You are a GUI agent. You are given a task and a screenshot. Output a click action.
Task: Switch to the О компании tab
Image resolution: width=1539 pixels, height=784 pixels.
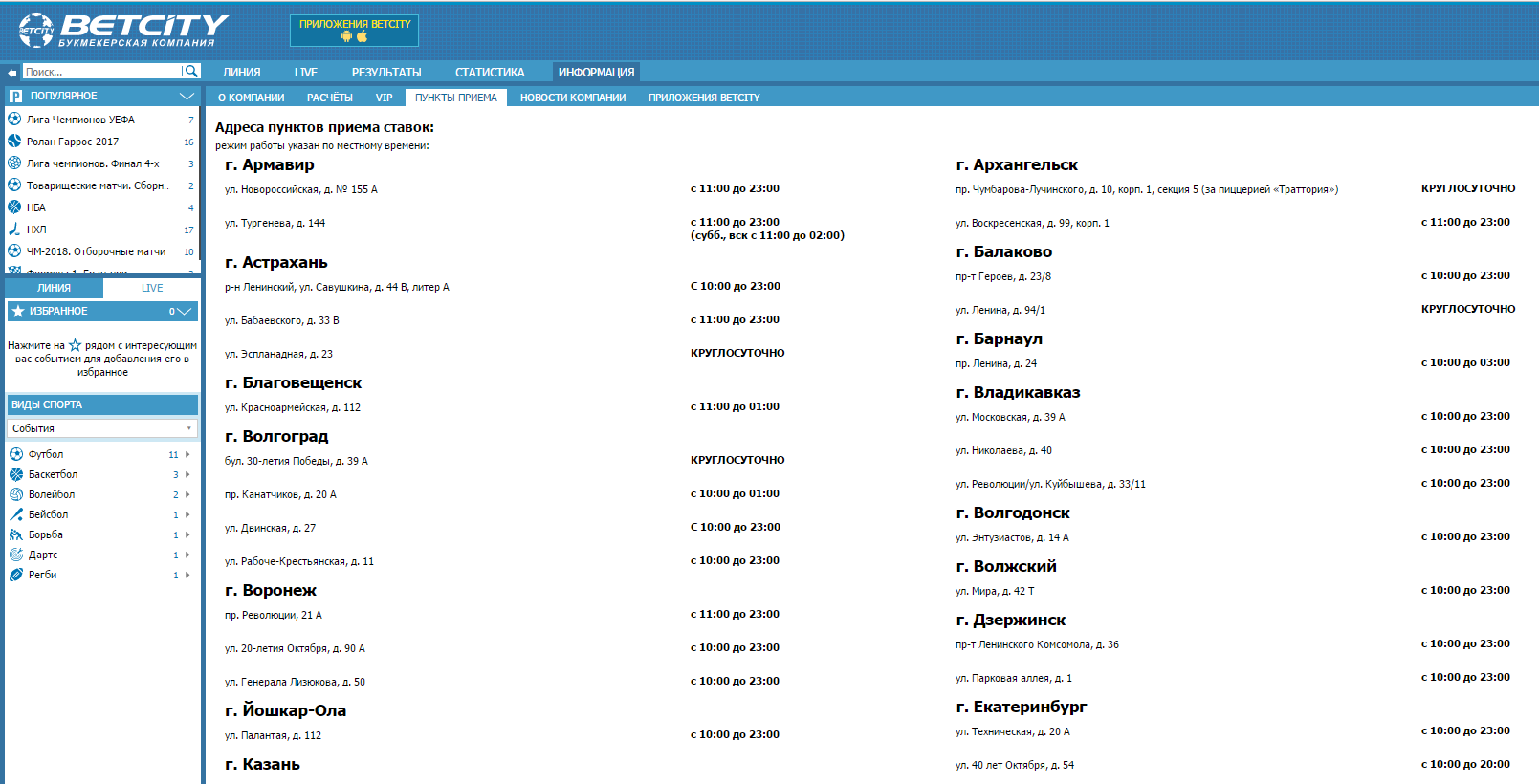(x=251, y=98)
